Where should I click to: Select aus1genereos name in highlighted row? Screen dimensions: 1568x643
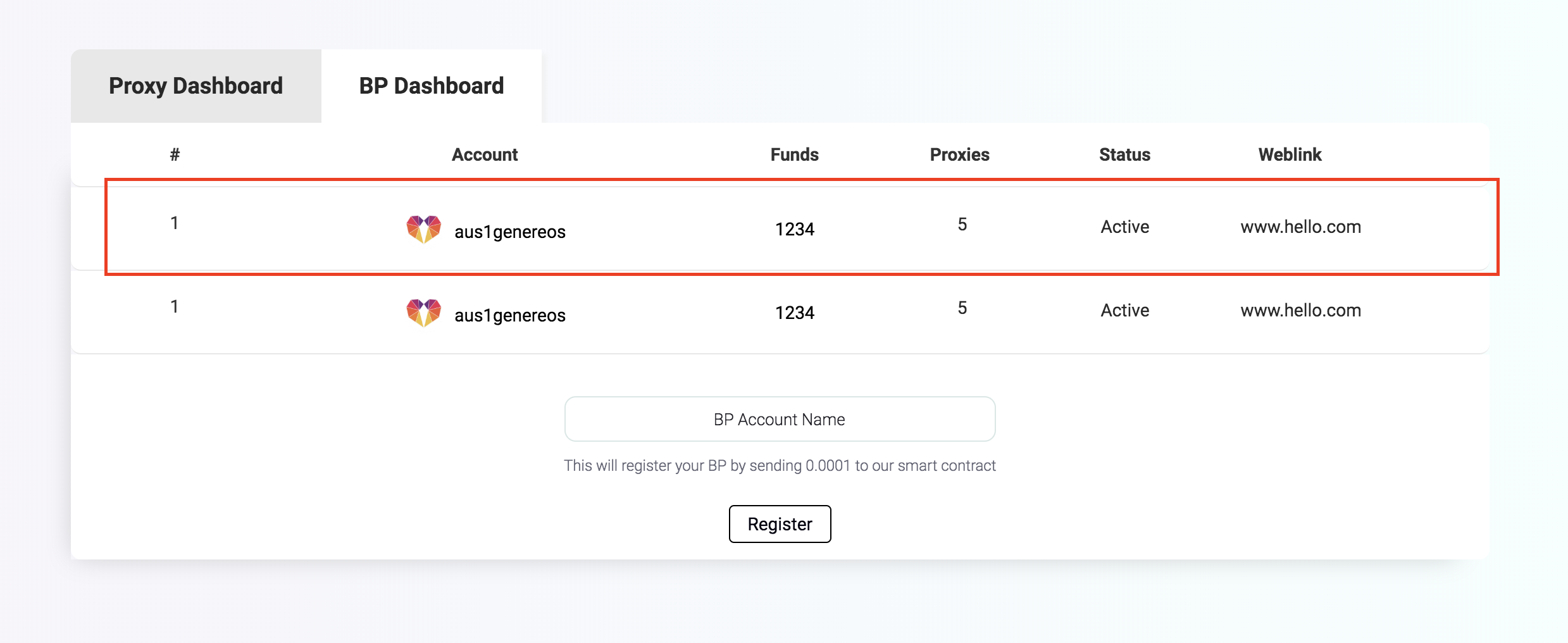[510, 232]
